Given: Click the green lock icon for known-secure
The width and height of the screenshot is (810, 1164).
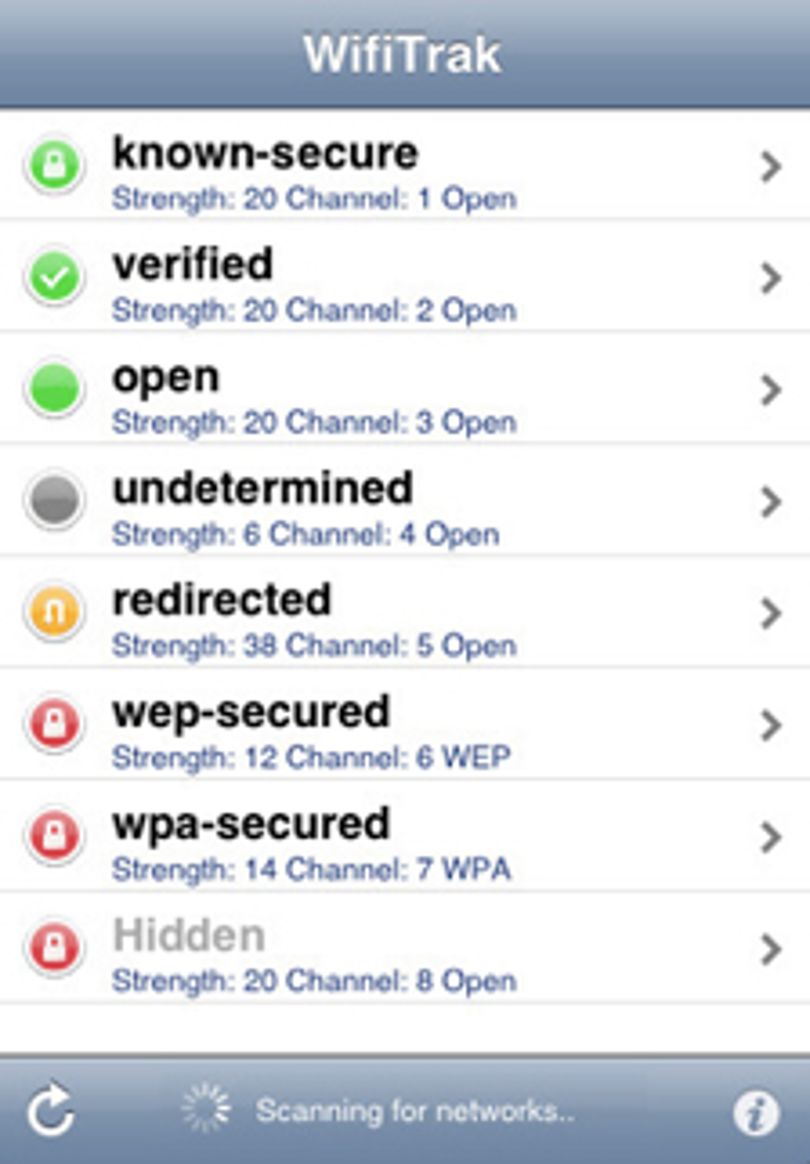Looking at the screenshot, I should (54, 165).
